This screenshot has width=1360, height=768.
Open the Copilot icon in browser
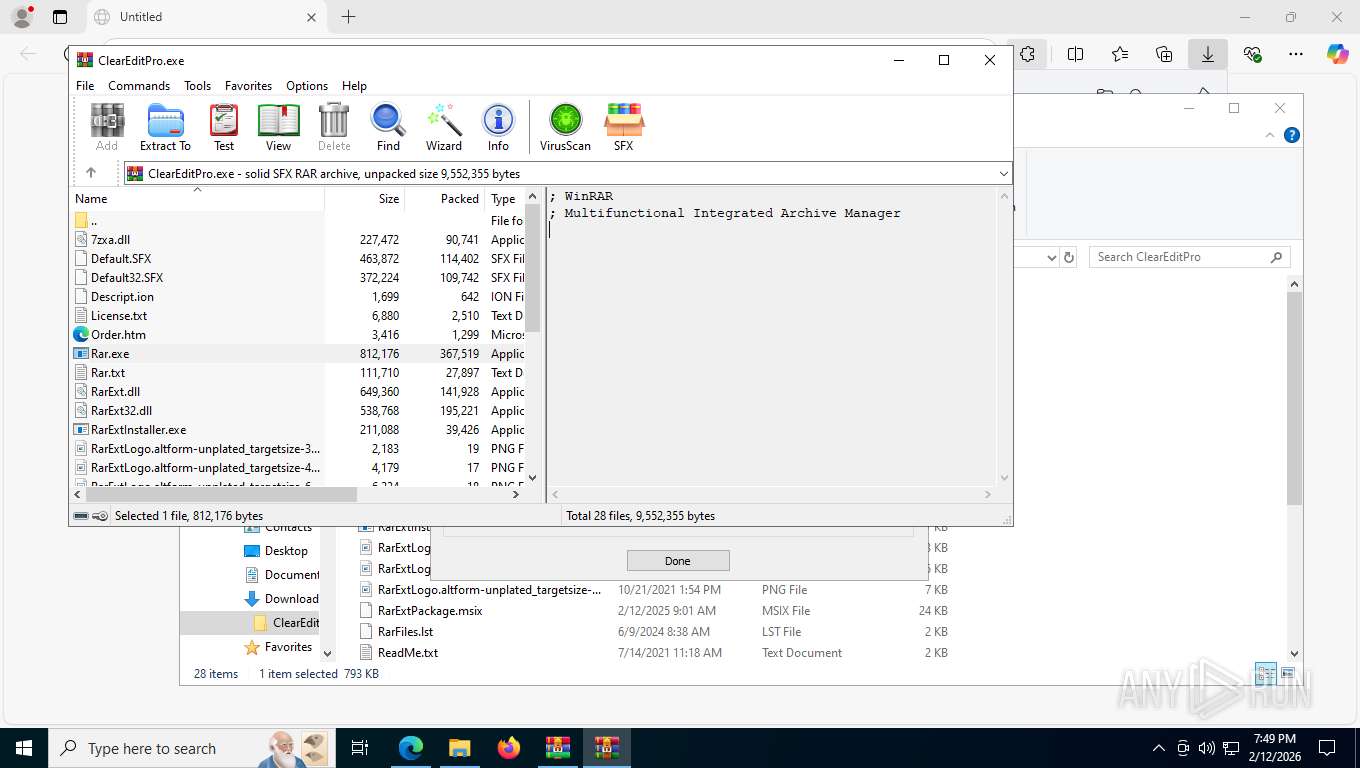tap(1338, 54)
